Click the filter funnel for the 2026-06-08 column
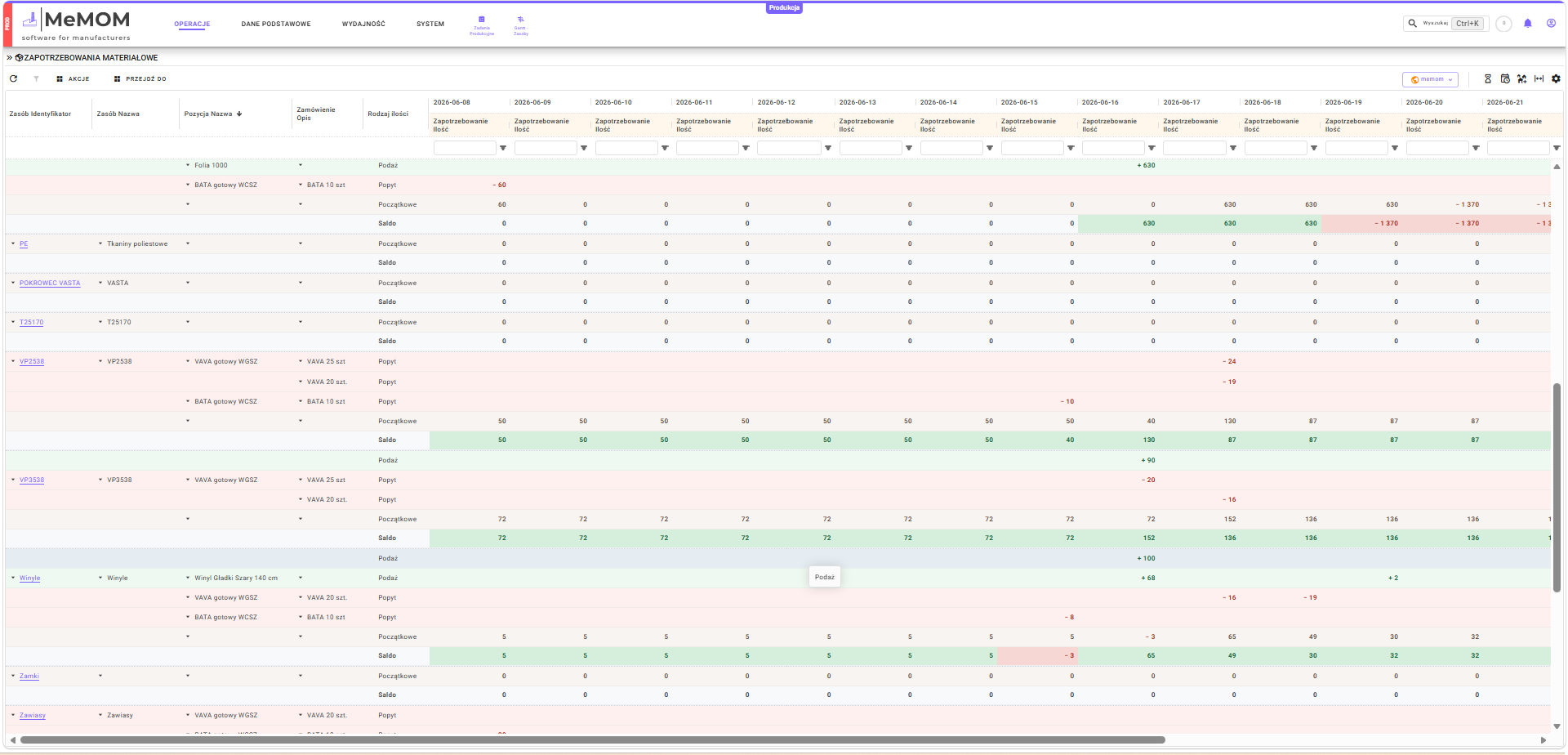1568x755 pixels. coord(503,148)
